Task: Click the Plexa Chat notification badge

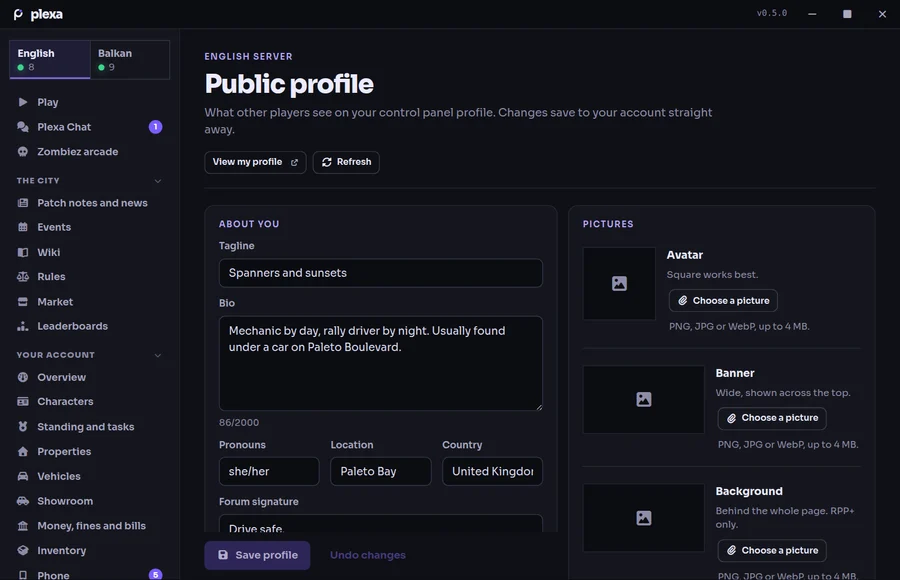Action: click(156, 127)
